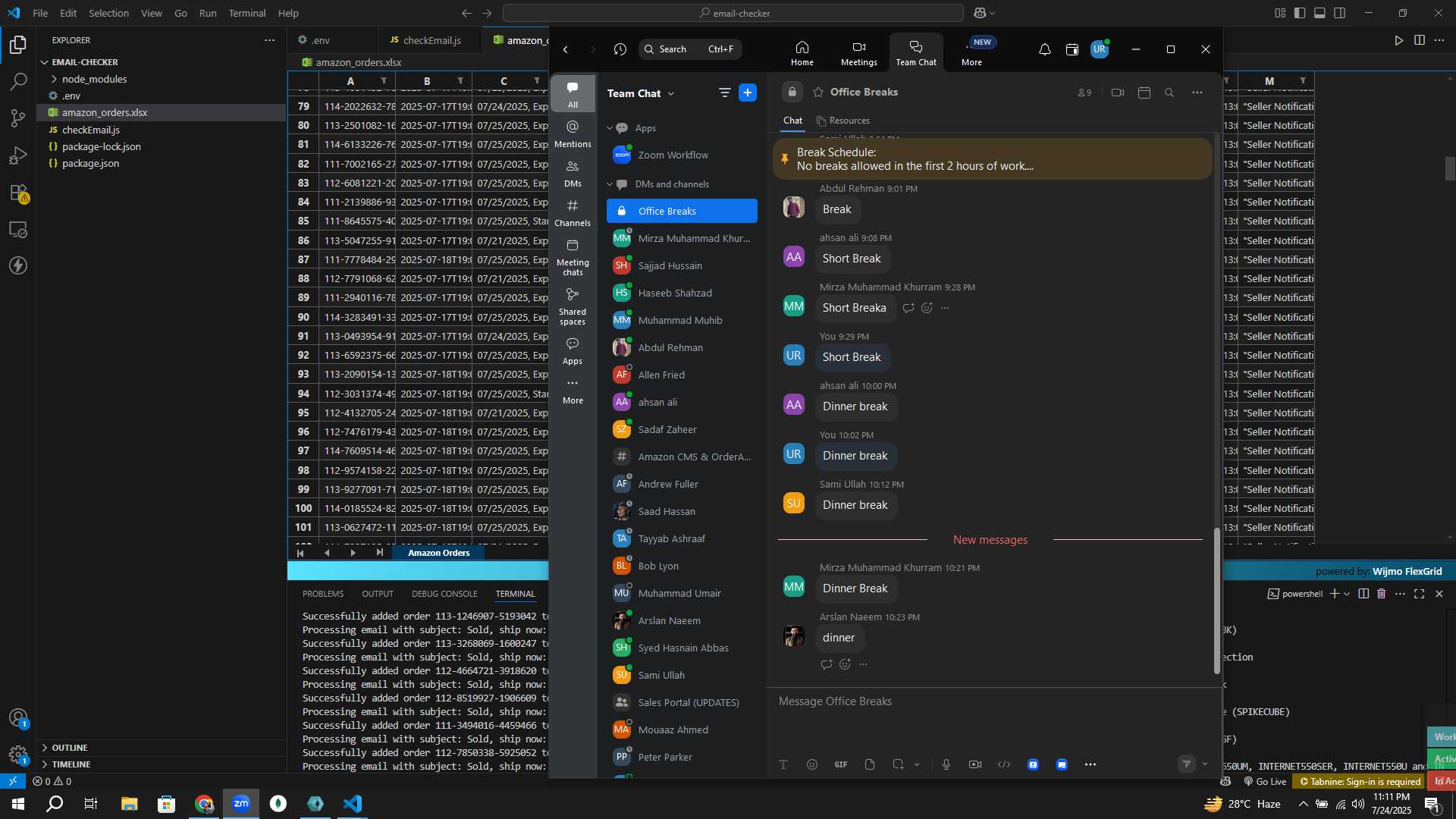Collapse the Apps section in Team Chat
1456x819 pixels.
(x=610, y=128)
